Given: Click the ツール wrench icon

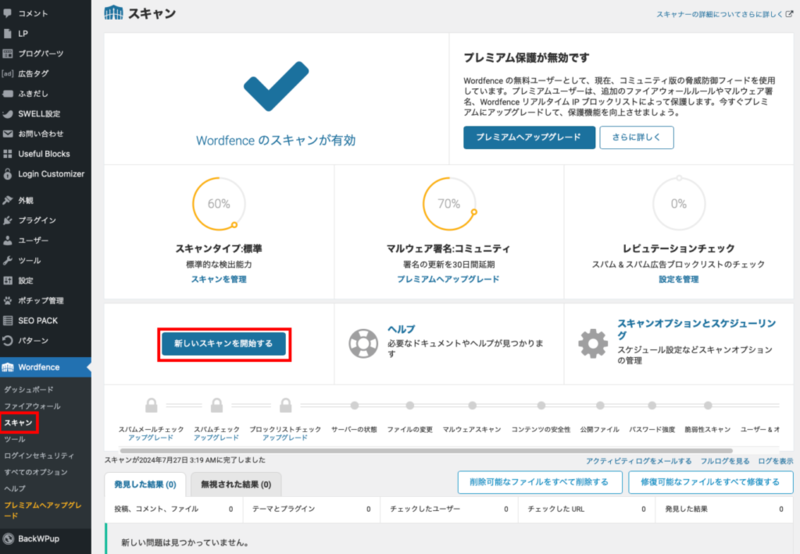Looking at the screenshot, I should 8,261.
